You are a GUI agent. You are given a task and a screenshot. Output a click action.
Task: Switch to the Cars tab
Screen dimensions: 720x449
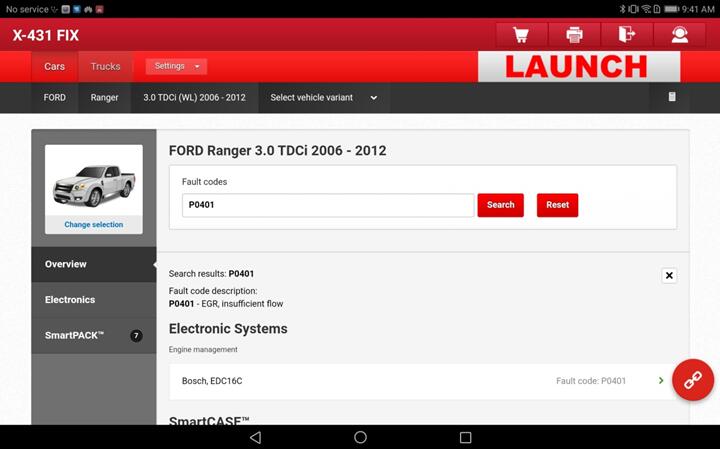point(54,67)
